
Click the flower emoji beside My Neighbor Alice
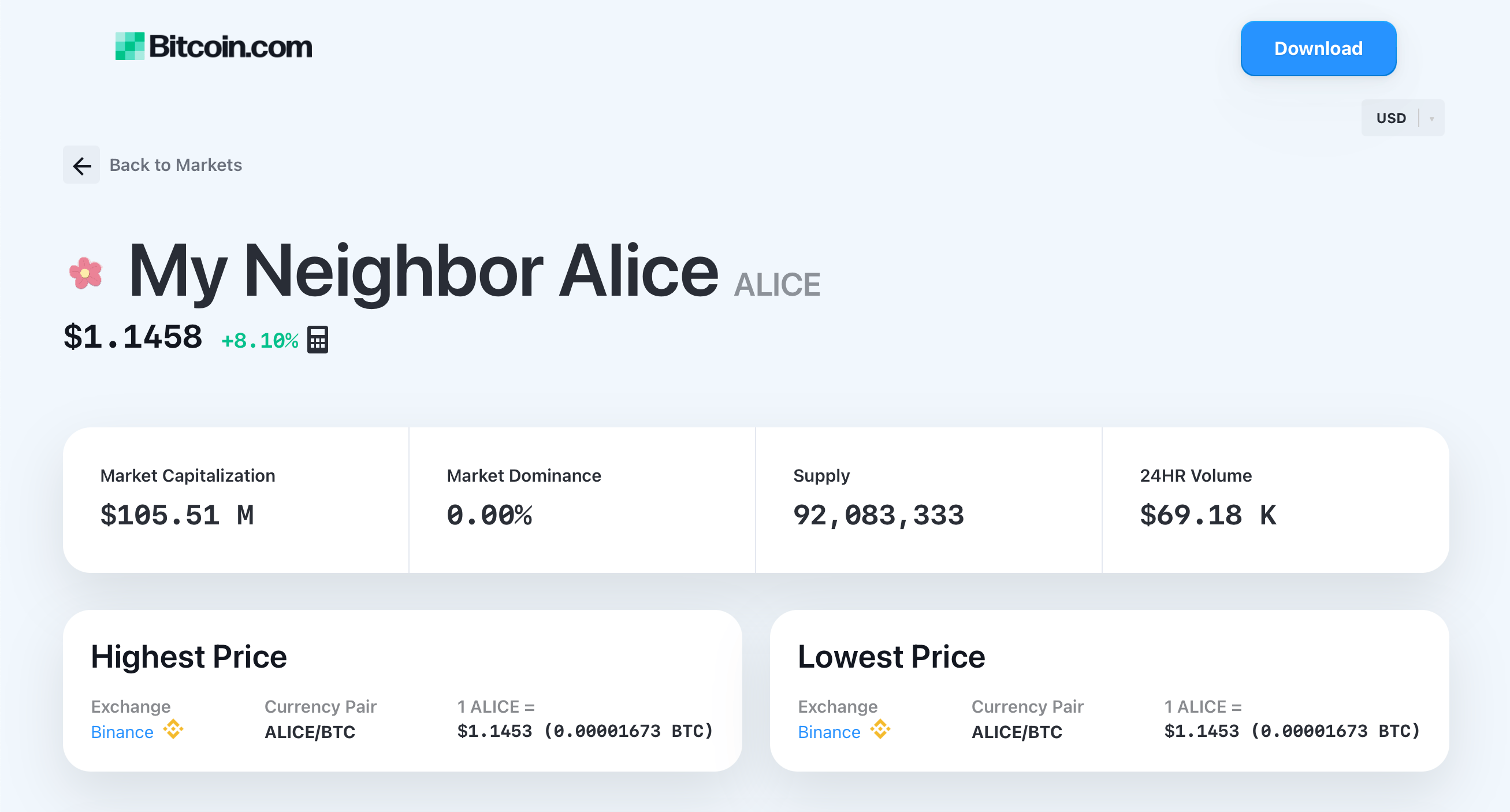pos(85,271)
